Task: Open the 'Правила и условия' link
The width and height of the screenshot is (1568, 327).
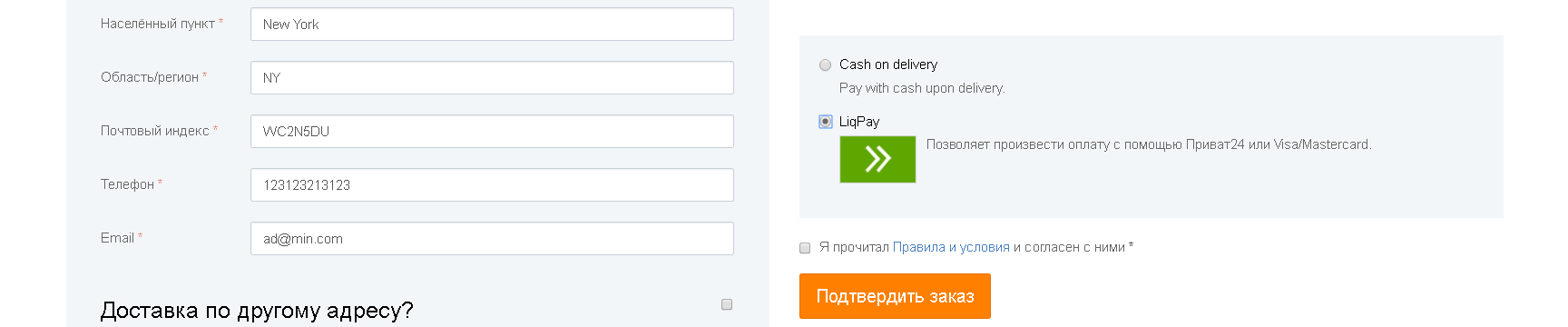Action: (x=951, y=247)
